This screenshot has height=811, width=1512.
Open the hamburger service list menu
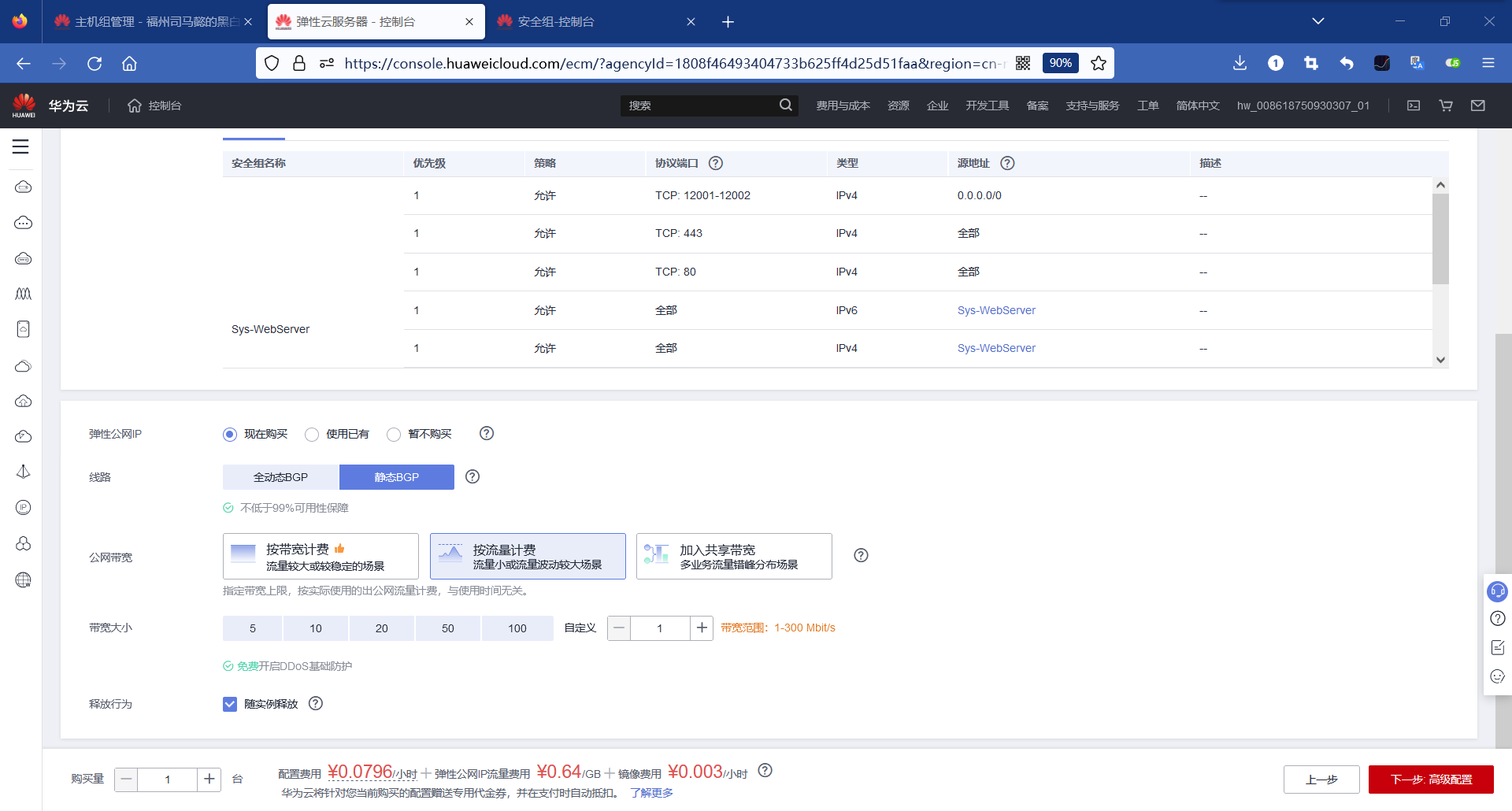coord(20,146)
